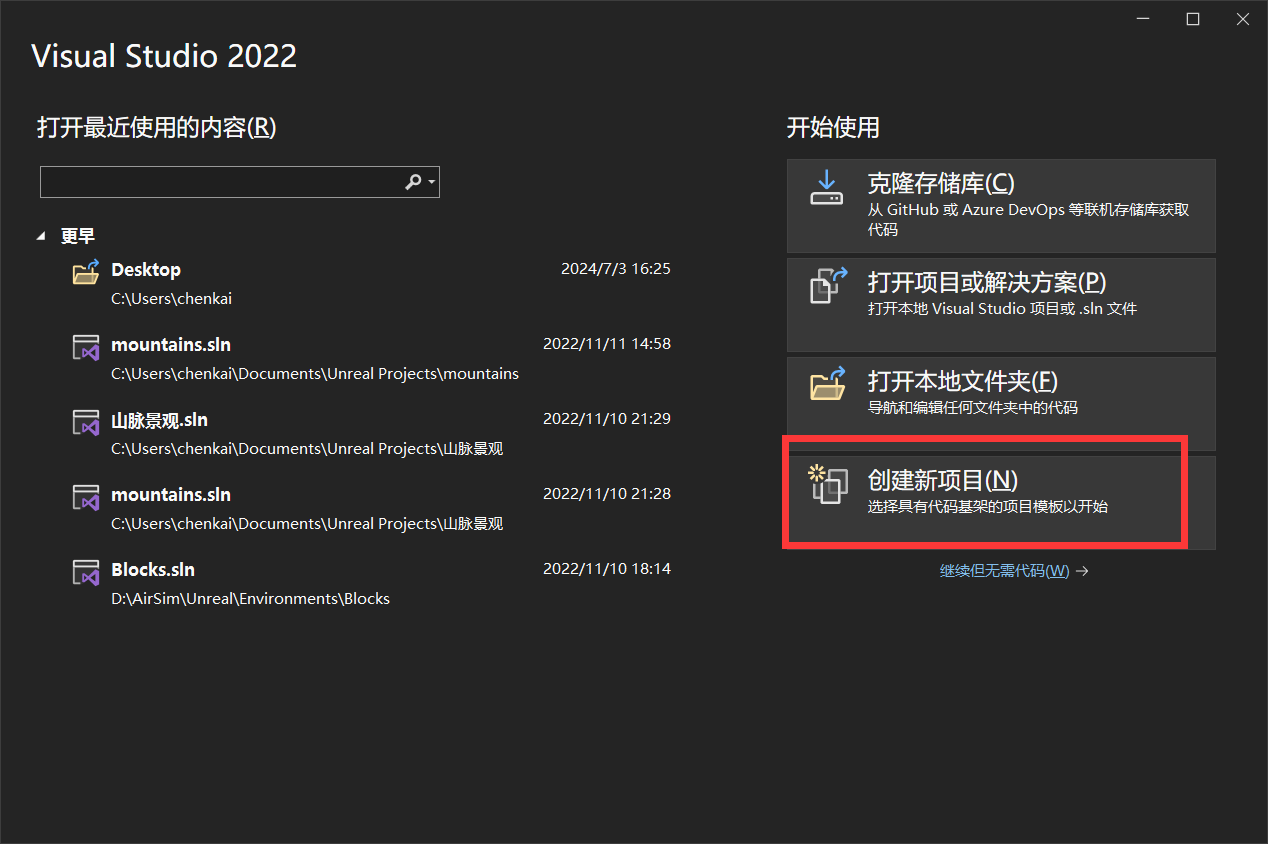Image resolution: width=1268 pixels, height=844 pixels.
Task: Maximize the Visual Studio window
Action: tap(1193, 19)
